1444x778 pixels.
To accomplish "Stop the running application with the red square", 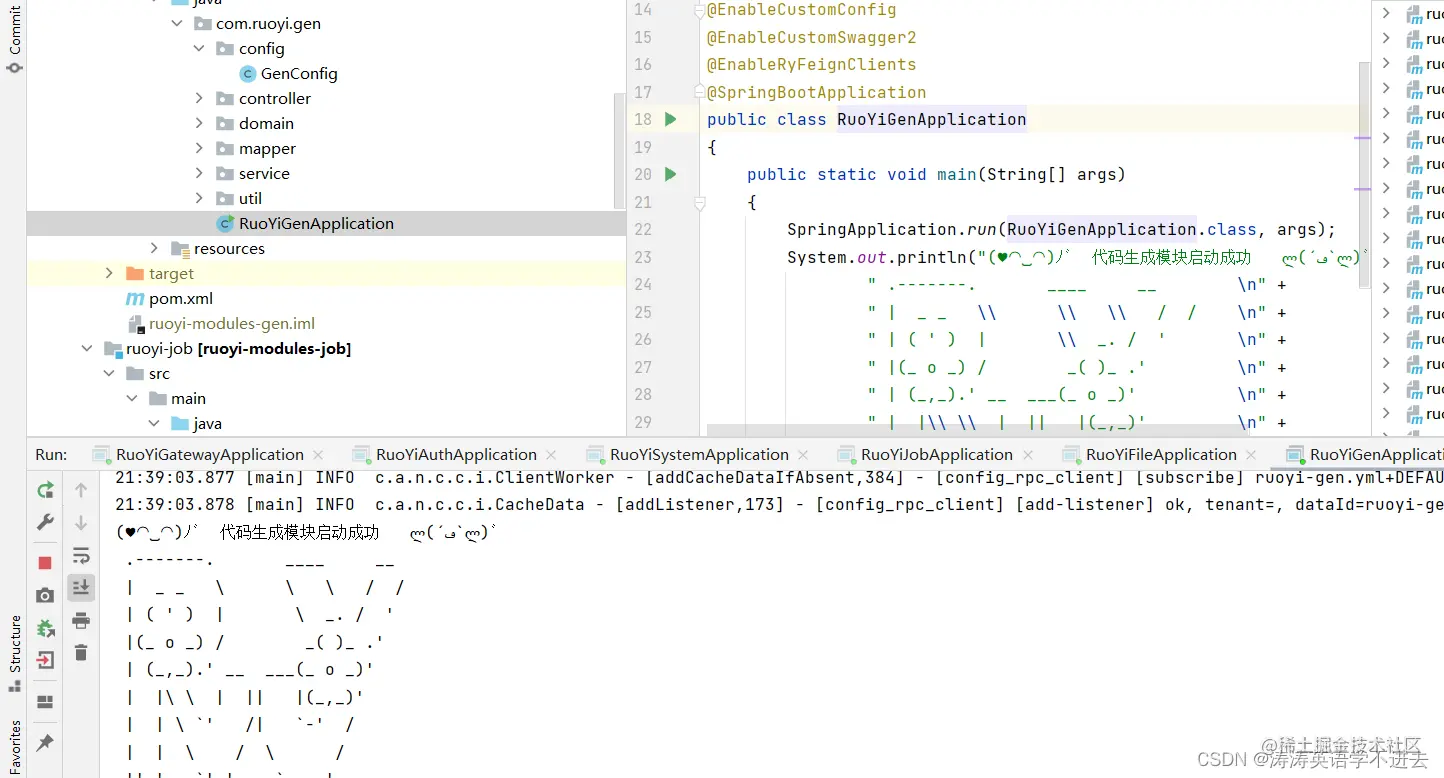I will pos(45,563).
